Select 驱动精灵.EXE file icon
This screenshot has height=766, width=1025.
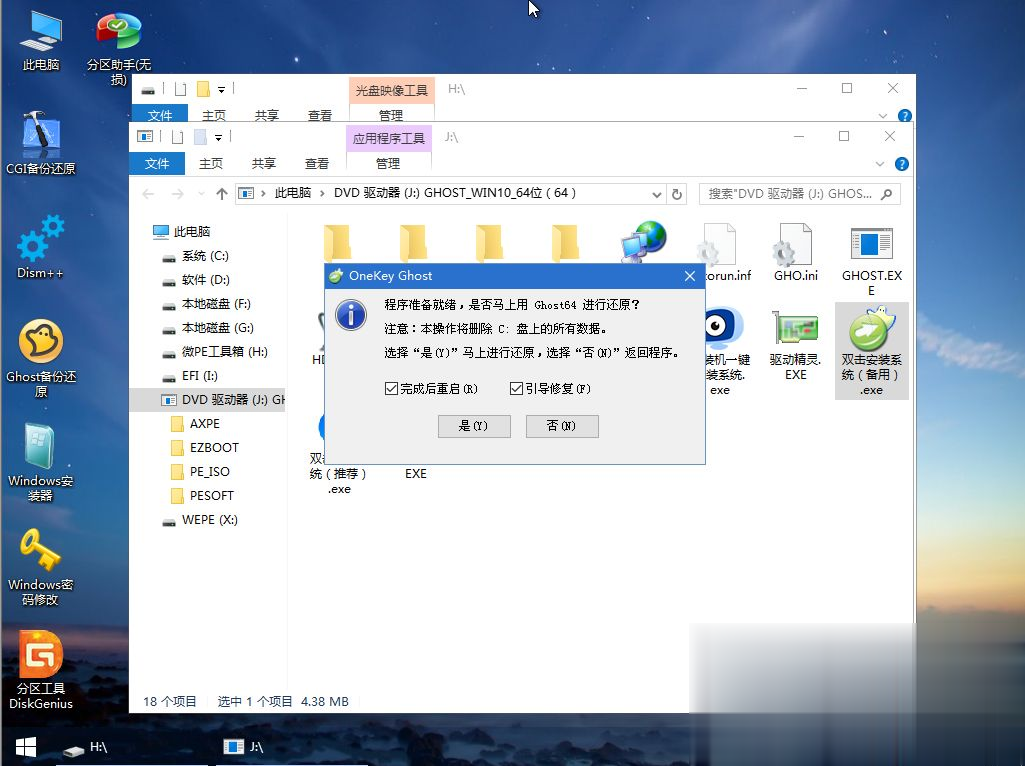point(796,344)
